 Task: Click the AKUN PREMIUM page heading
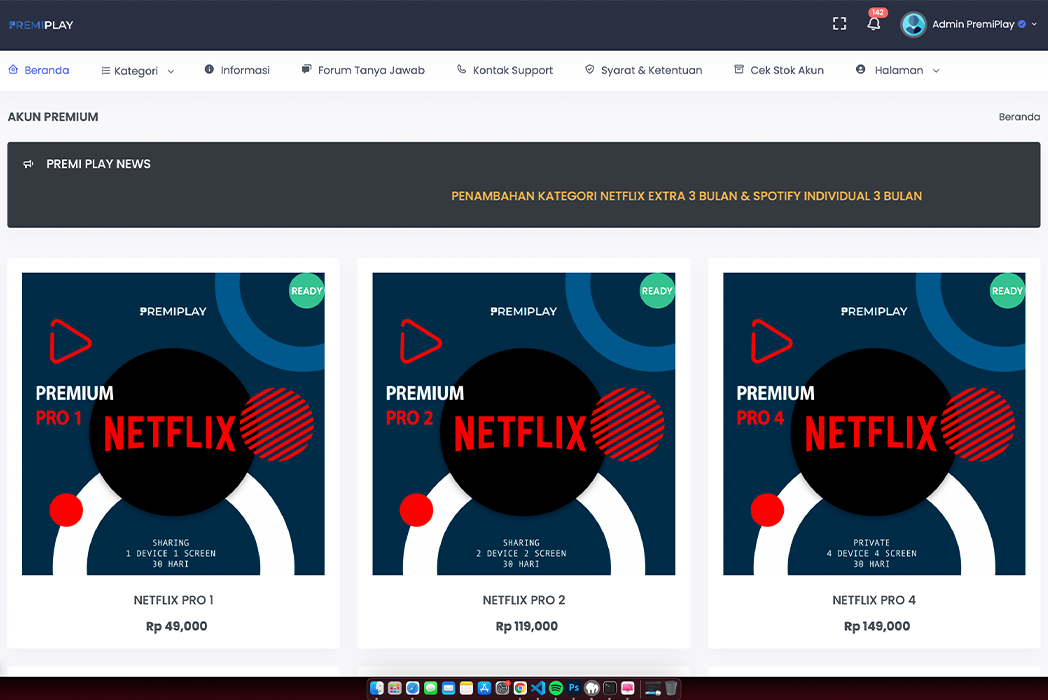pyautogui.click(x=53, y=117)
